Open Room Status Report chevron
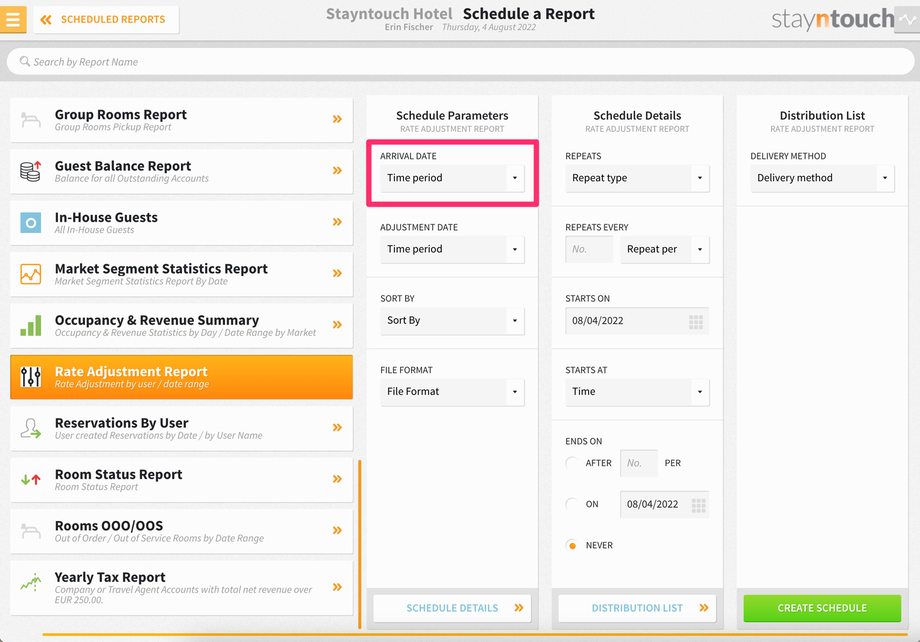Image resolution: width=920 pixels, height=642 pixels. pyautogui.click(x=337, y=479)
